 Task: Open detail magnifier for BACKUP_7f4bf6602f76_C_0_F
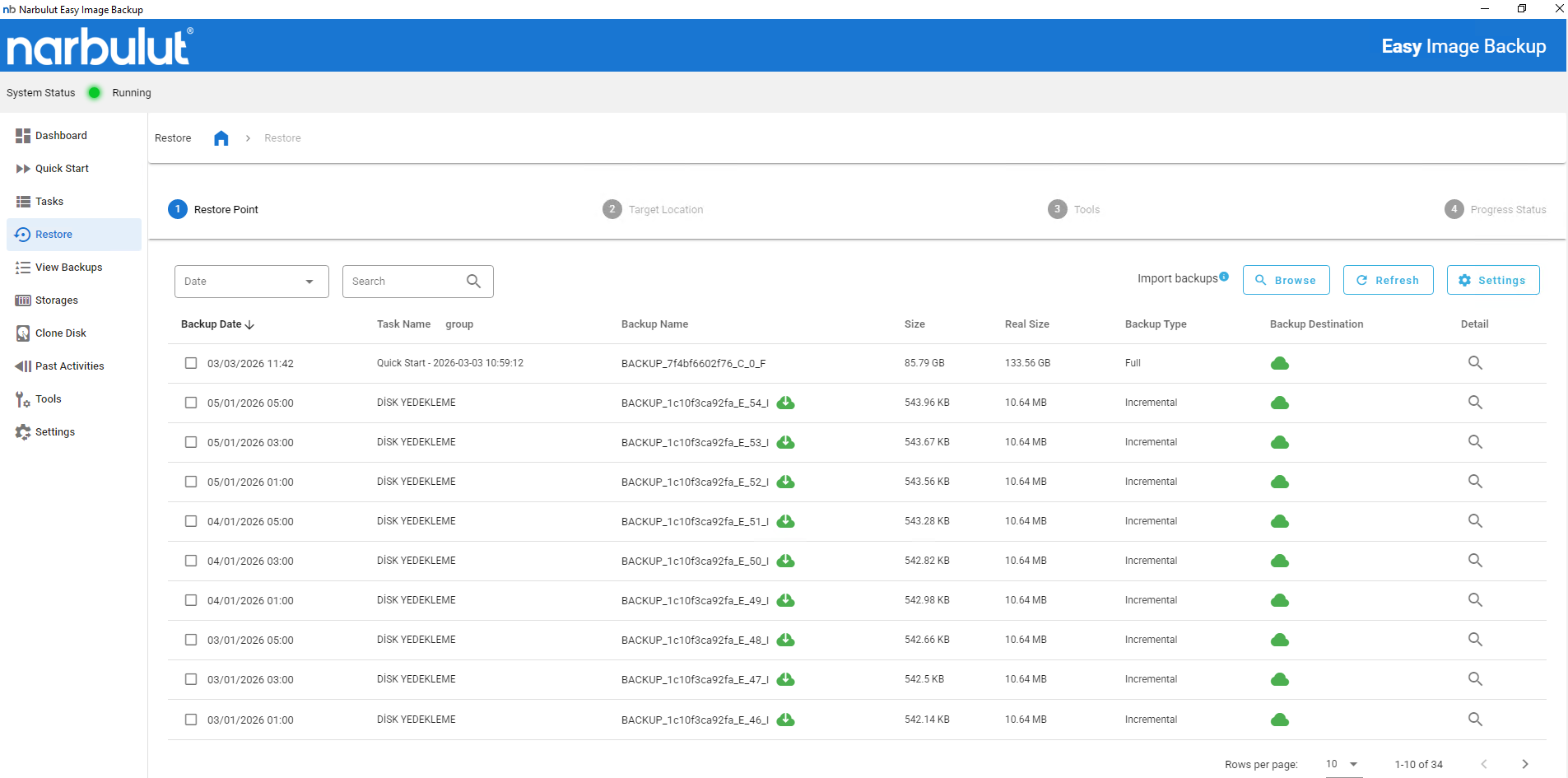click(1475, 363)
